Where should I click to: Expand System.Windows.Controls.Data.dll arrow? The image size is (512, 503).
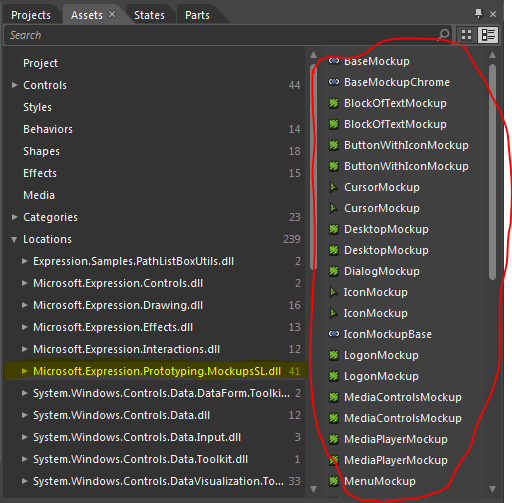click(x=24, y=415)
